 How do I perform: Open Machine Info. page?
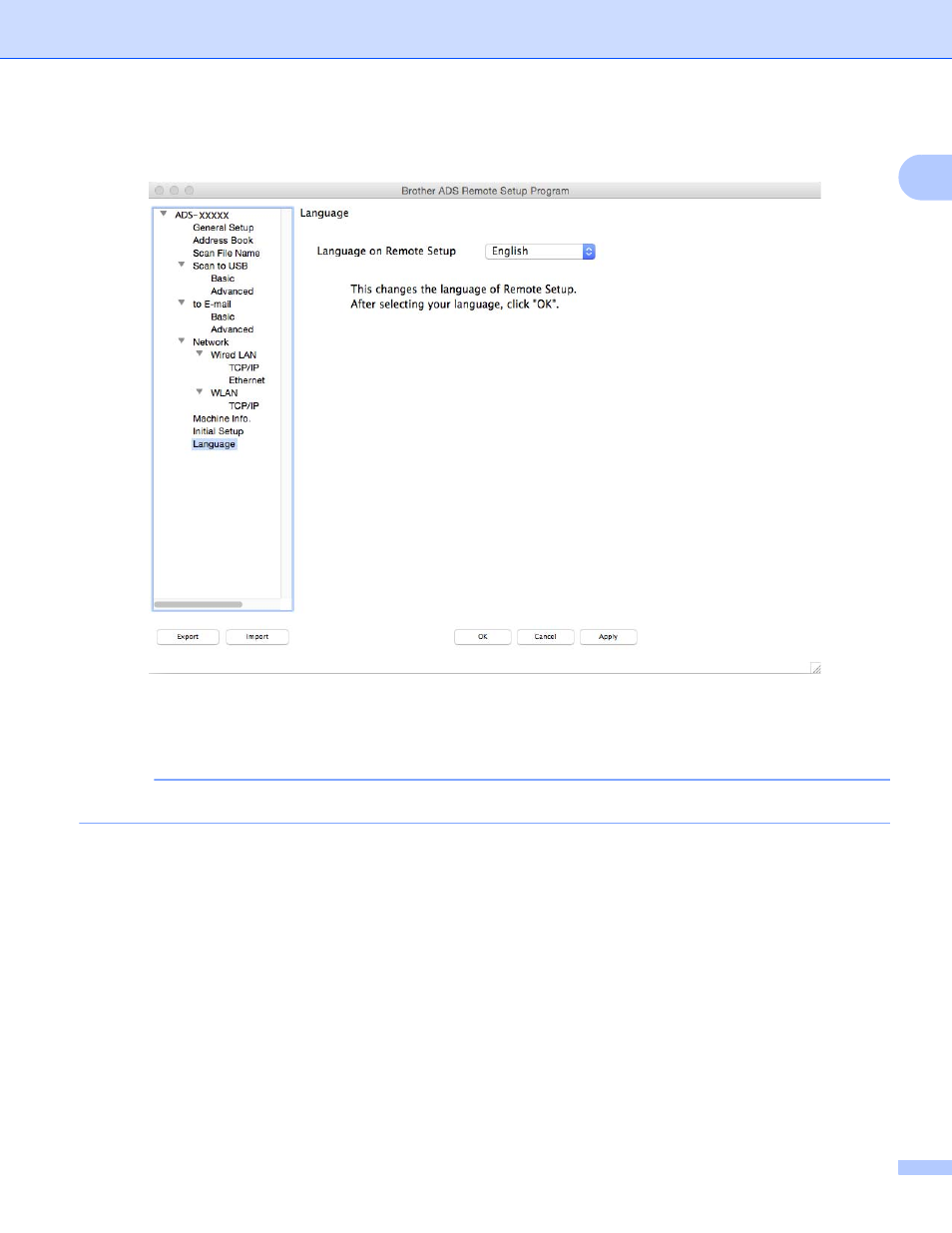[222, 418]
